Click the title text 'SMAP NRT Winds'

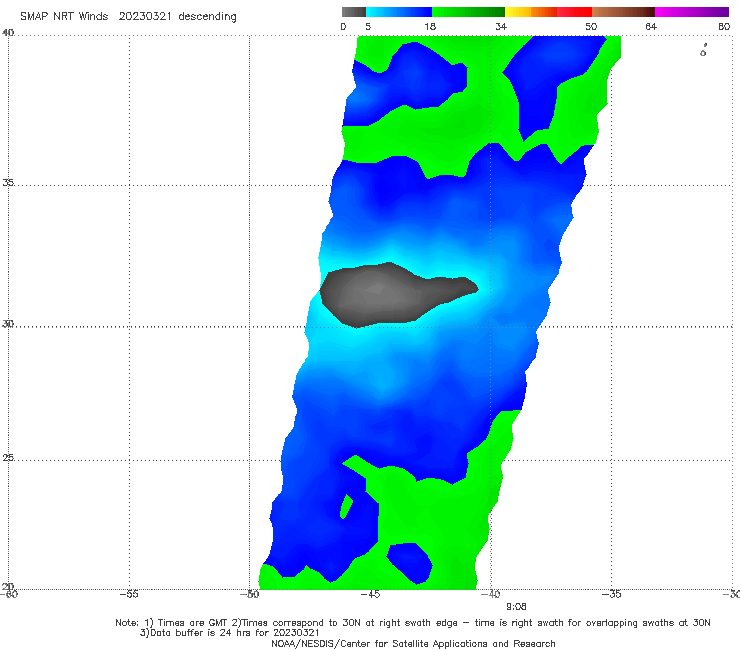pos(64,16)
